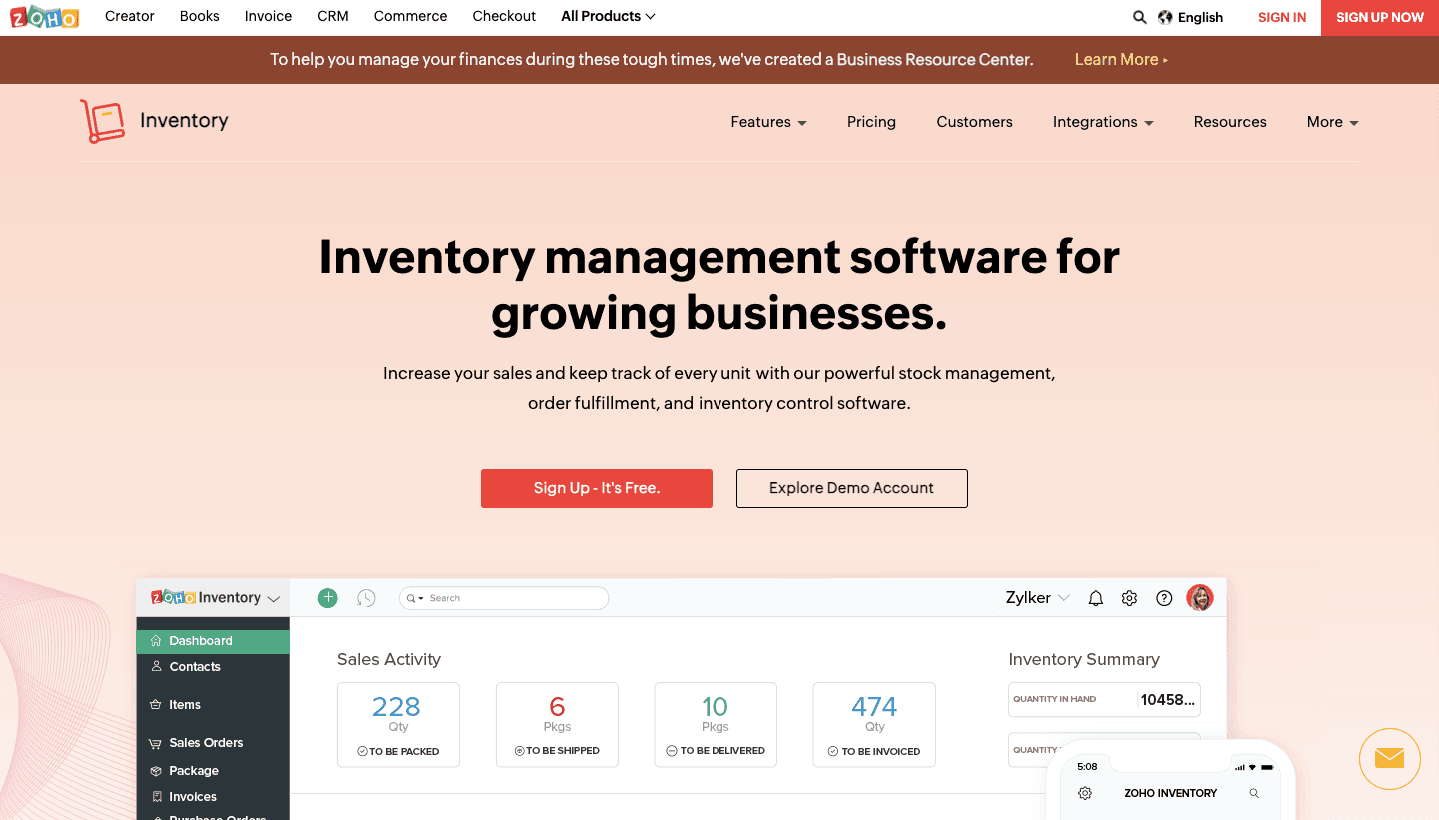Open the search magnifier in the top navigation
Viewport: 1439px width, 820px height.
tap(1139, 17)
